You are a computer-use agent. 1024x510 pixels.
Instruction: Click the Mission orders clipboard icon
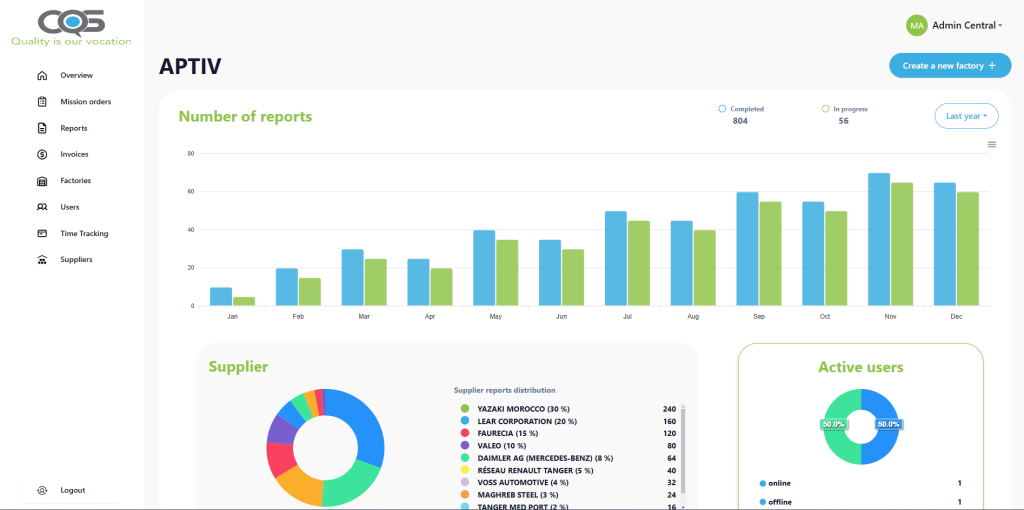coord(42,102)
